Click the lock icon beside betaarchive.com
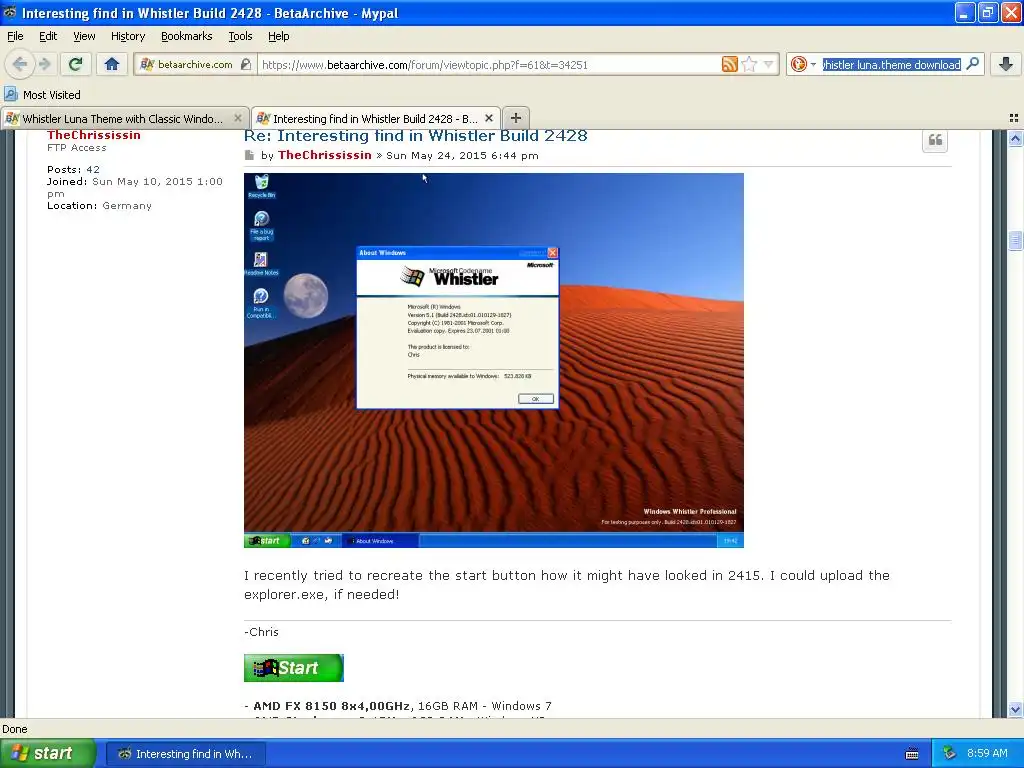 246,65
